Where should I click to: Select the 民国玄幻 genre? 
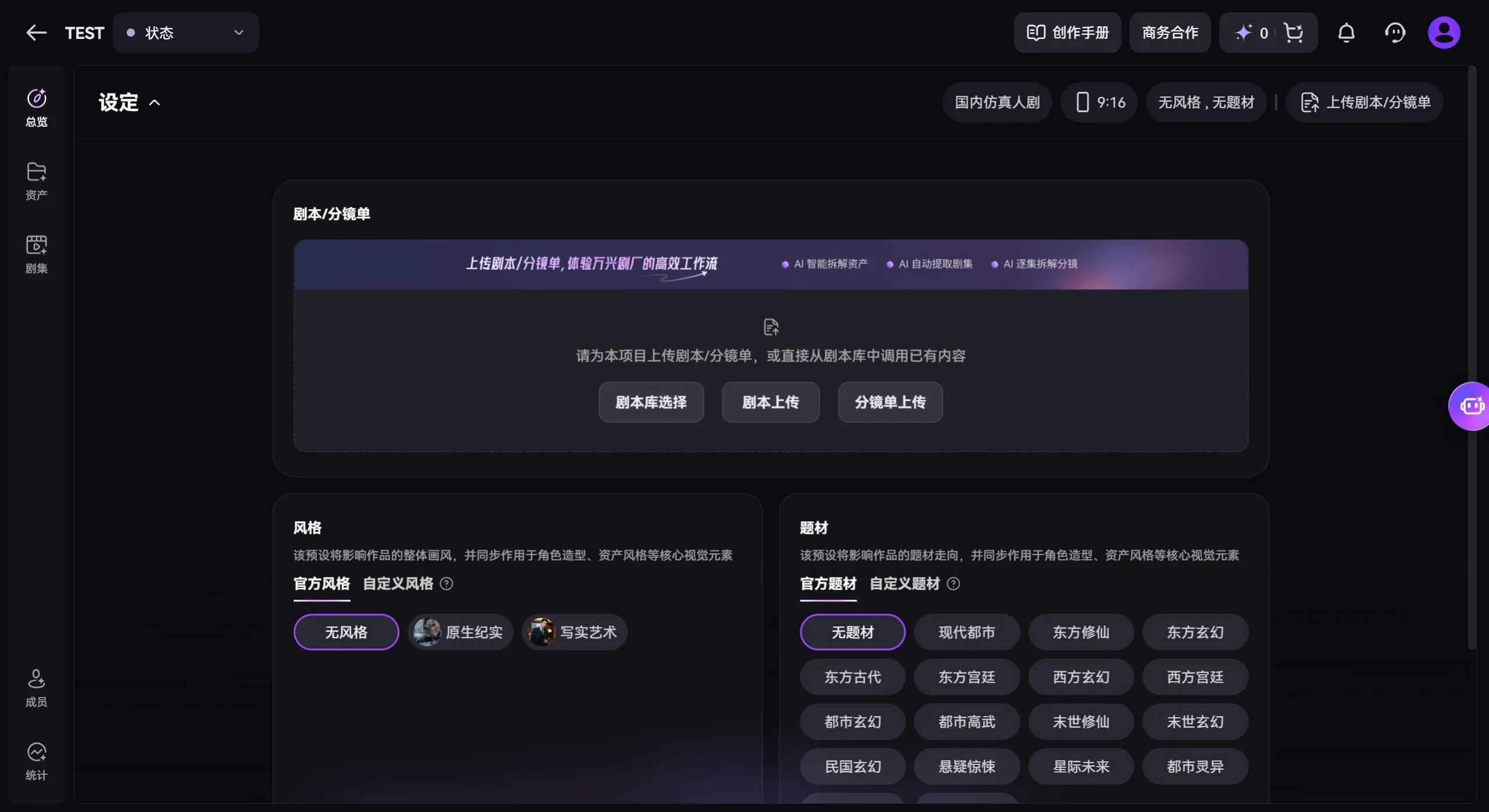click(x=853, y=767)
